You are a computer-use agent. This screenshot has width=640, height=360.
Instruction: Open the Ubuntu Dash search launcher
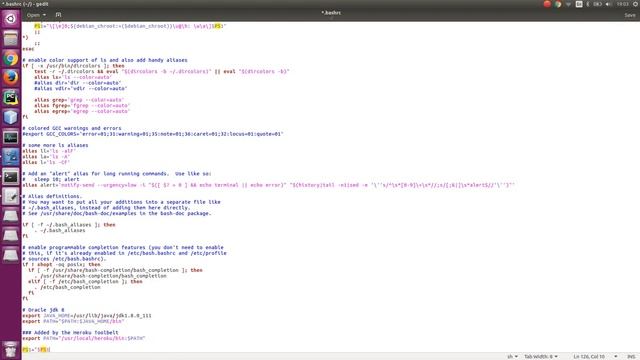pyautogui.click(x=11, y=19)
